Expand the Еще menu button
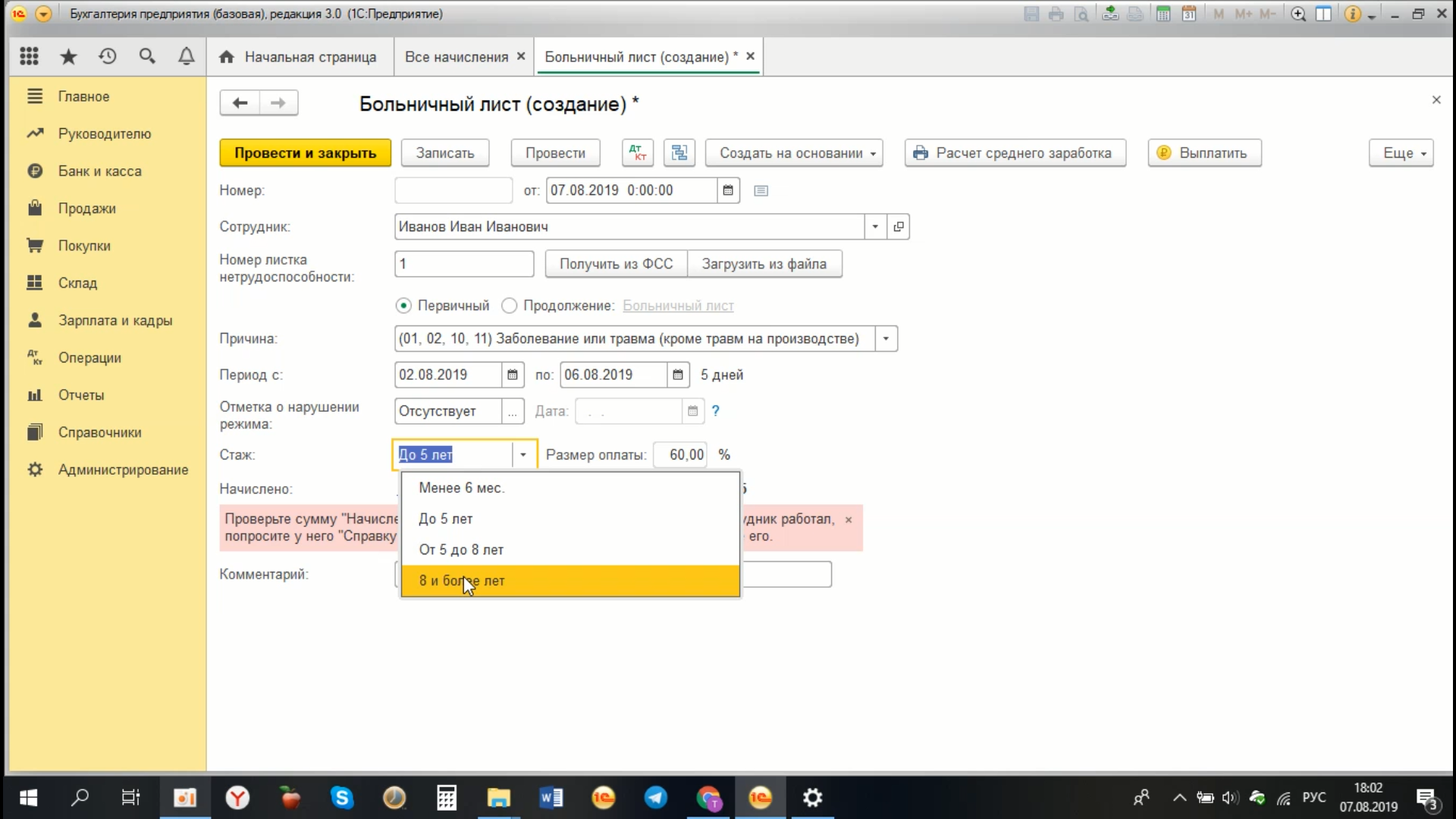The width and height of the screenshot is (1456, 819). [x=1401, y=152]
